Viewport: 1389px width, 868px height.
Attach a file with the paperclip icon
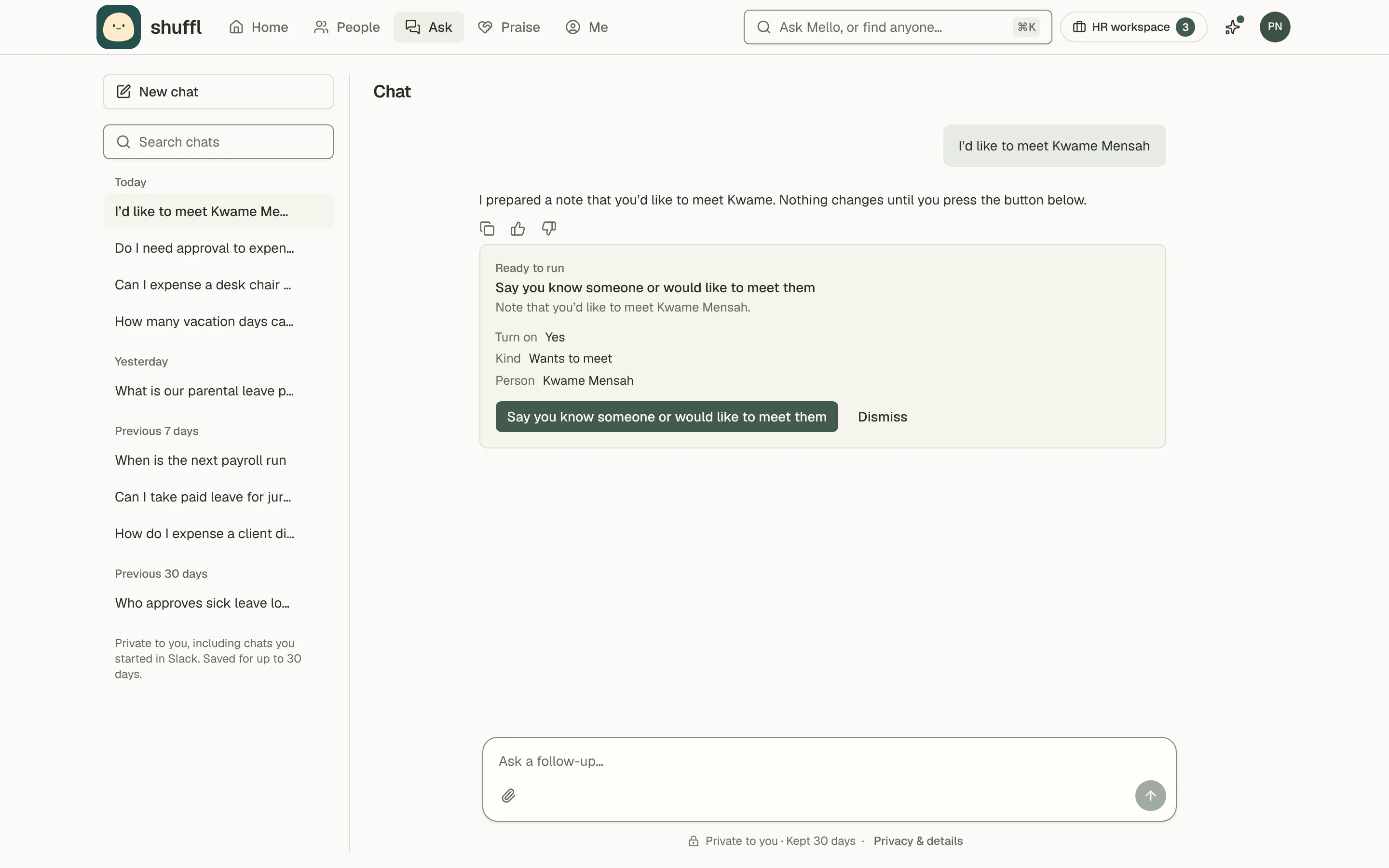point(508,796)
